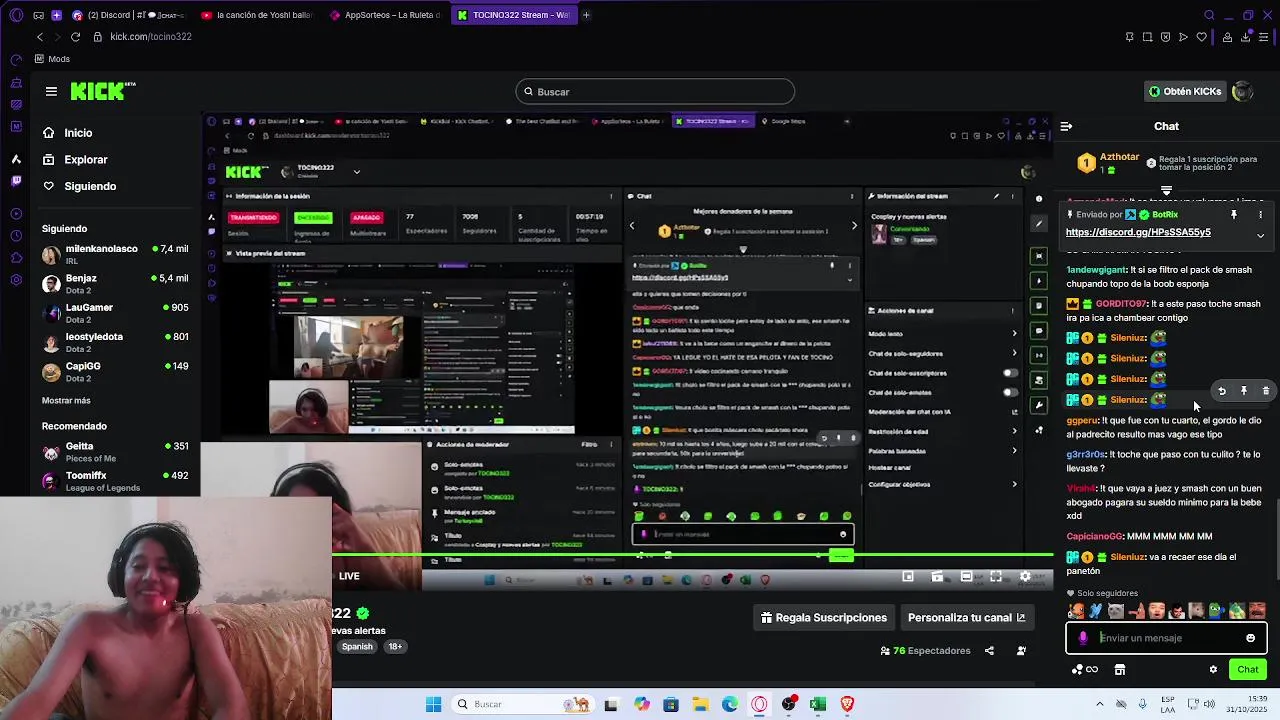Collapse the top gifters leaderboard handle
Screen dimensions: 1280x720
(x=1166, y=190)
